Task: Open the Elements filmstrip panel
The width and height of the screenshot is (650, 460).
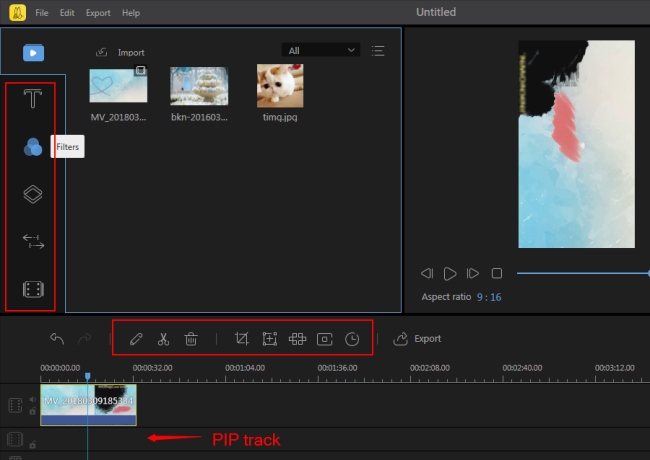Action: click(33, 290)
